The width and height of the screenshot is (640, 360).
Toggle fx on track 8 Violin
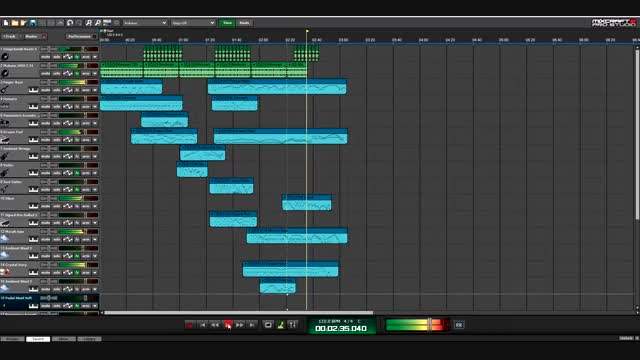tap(77, 173)
